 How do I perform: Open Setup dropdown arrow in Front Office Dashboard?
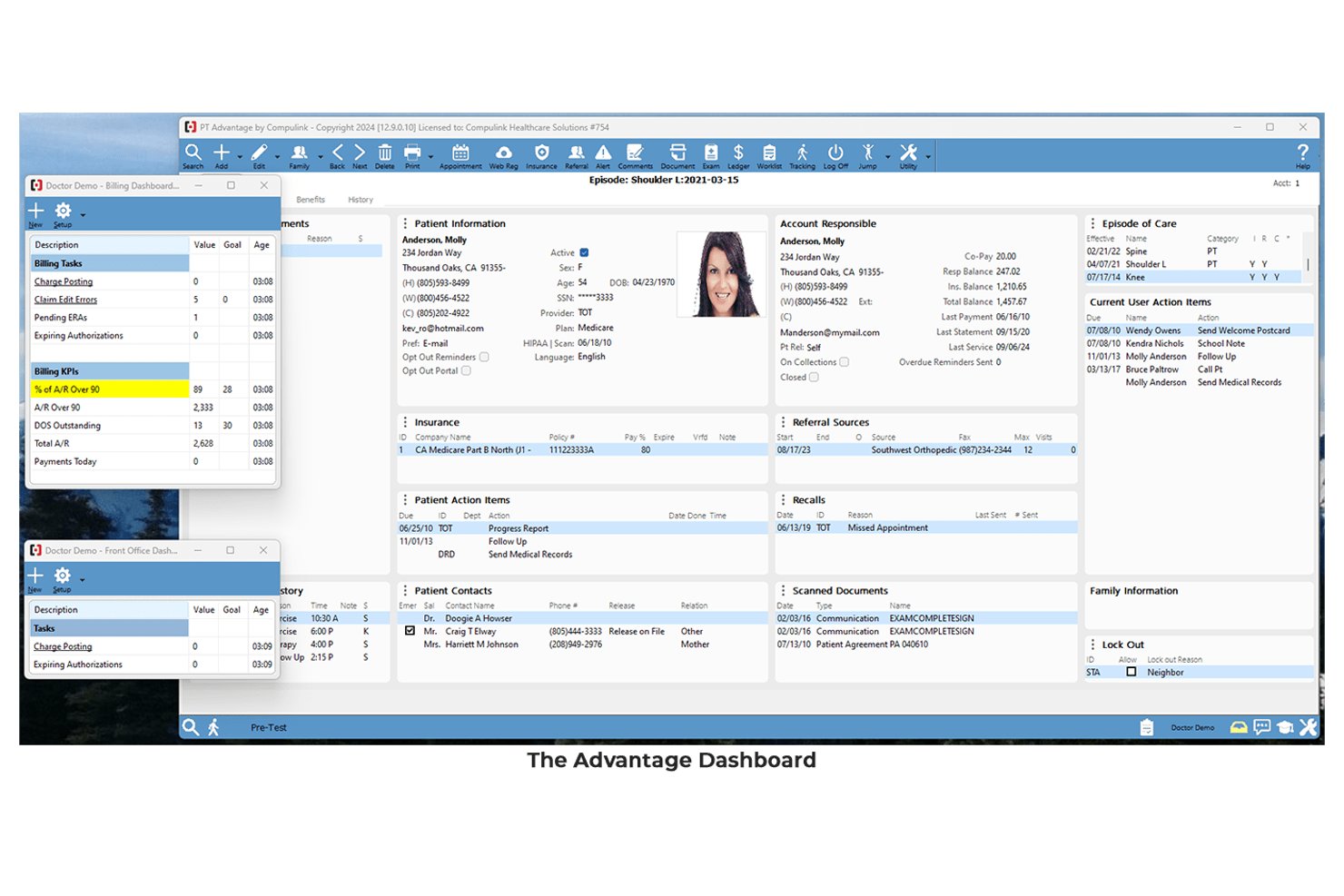[x=82, y=579]
